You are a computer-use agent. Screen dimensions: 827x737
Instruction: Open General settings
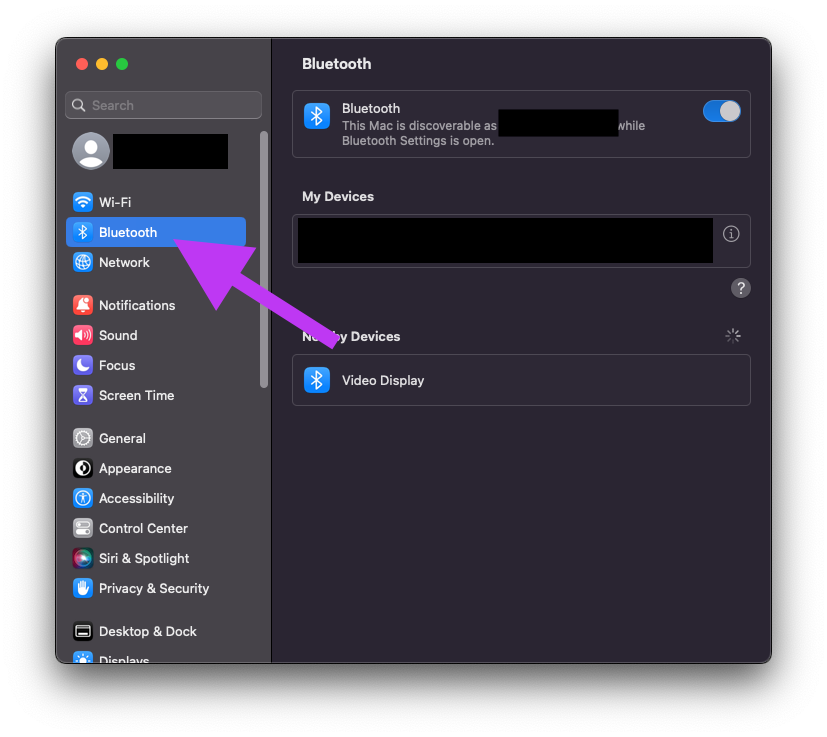[x=156, y=438]
